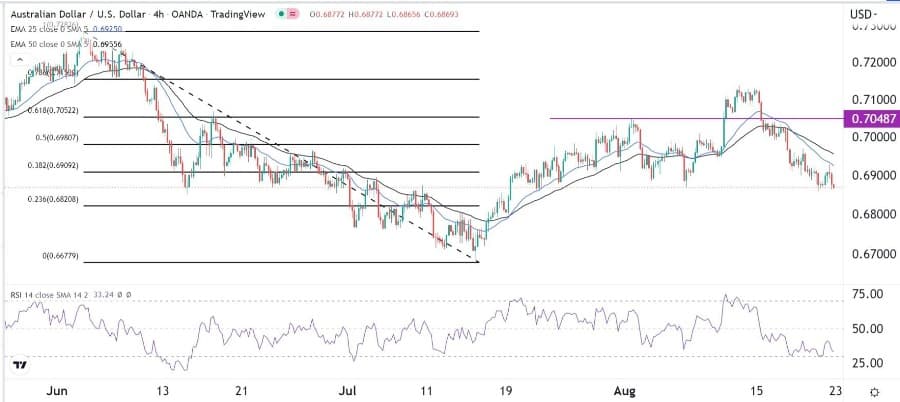Click the pink data-mode indicator icon
The width and height of the screenshot is (900, 402).
[x=293, y=12]
